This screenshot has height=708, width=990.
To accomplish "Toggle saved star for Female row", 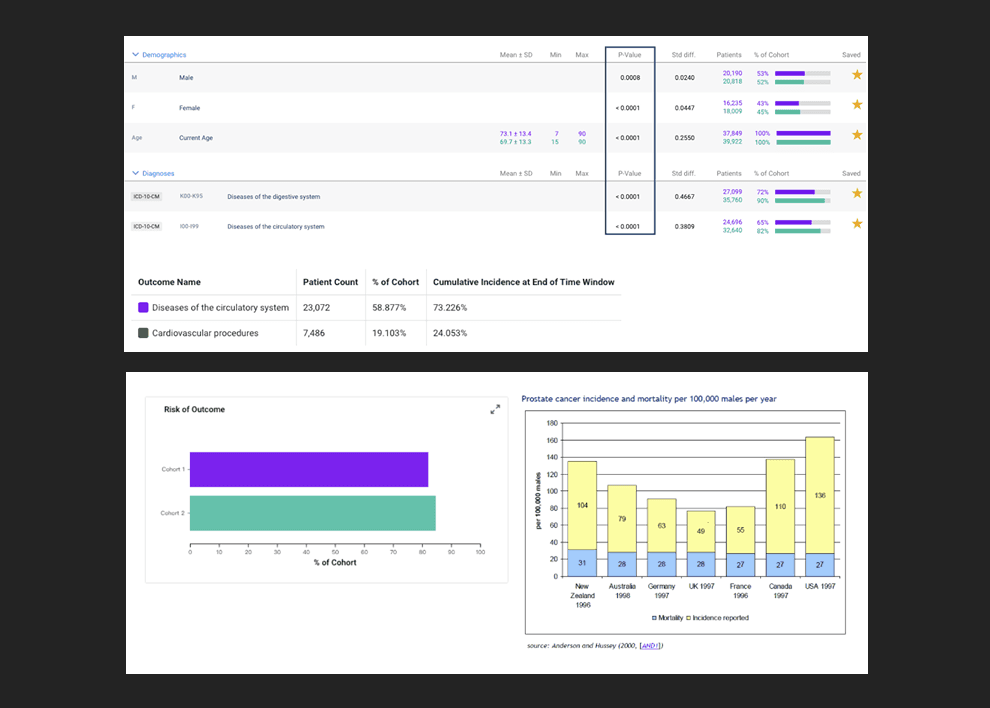I will tap(856, 105).
